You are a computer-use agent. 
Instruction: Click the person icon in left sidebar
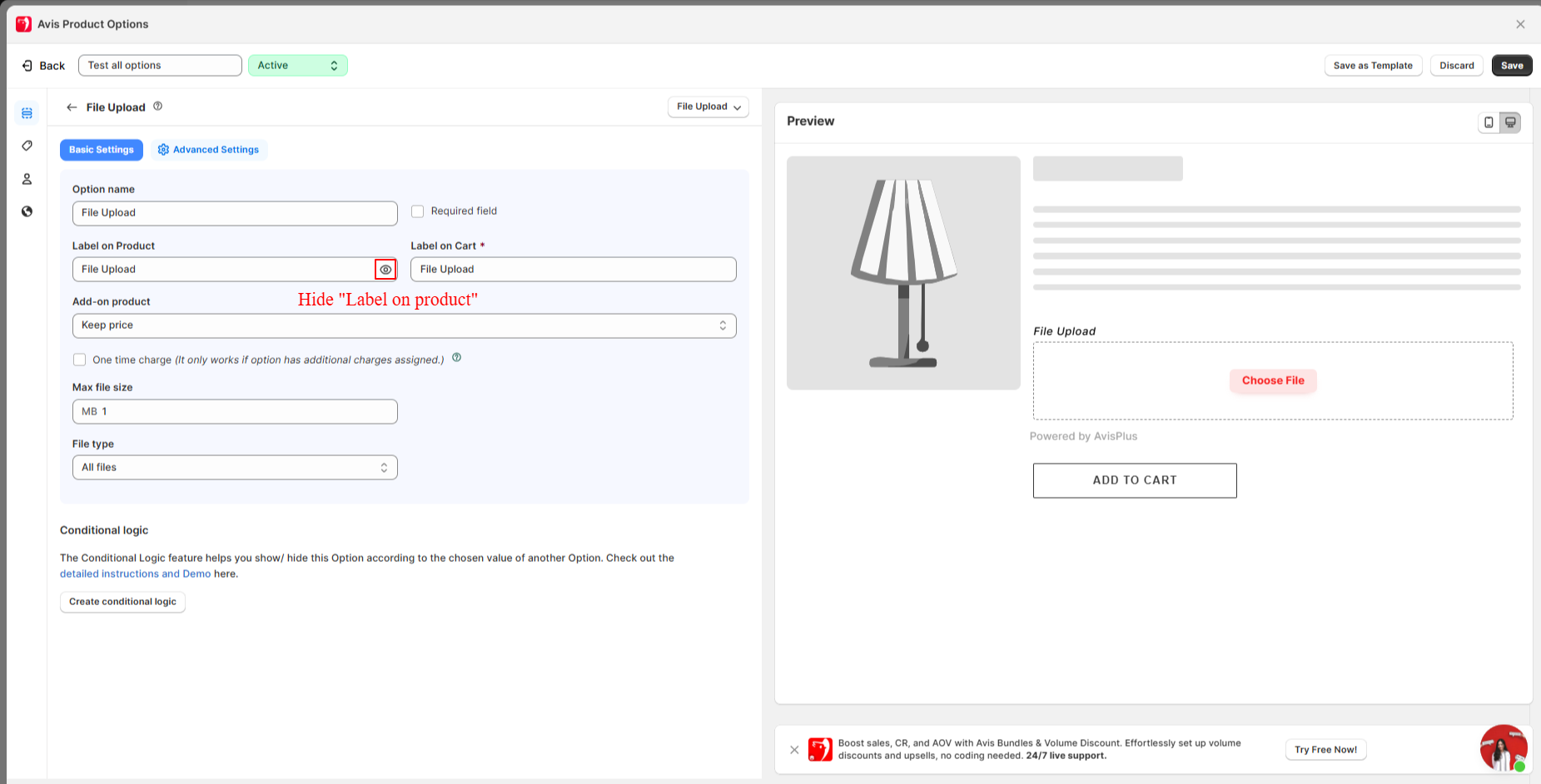(x=27, y=179)
